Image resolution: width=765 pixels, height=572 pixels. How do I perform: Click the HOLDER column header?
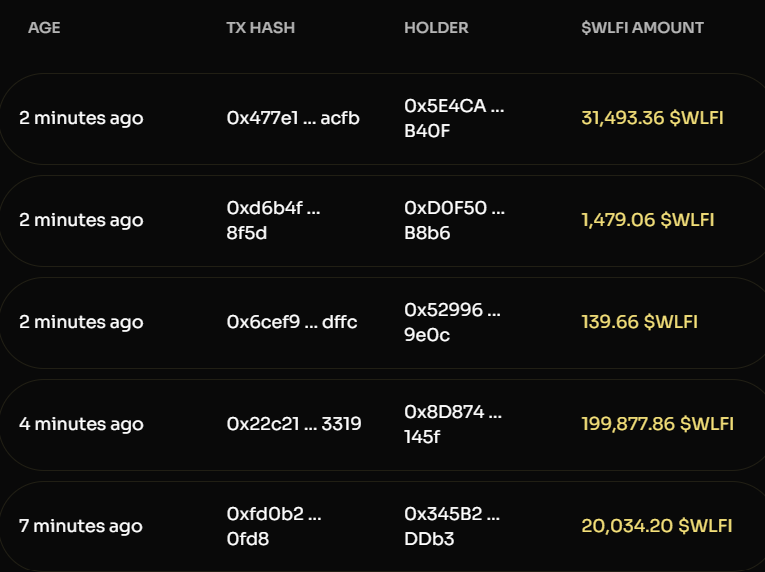[436, 28]
